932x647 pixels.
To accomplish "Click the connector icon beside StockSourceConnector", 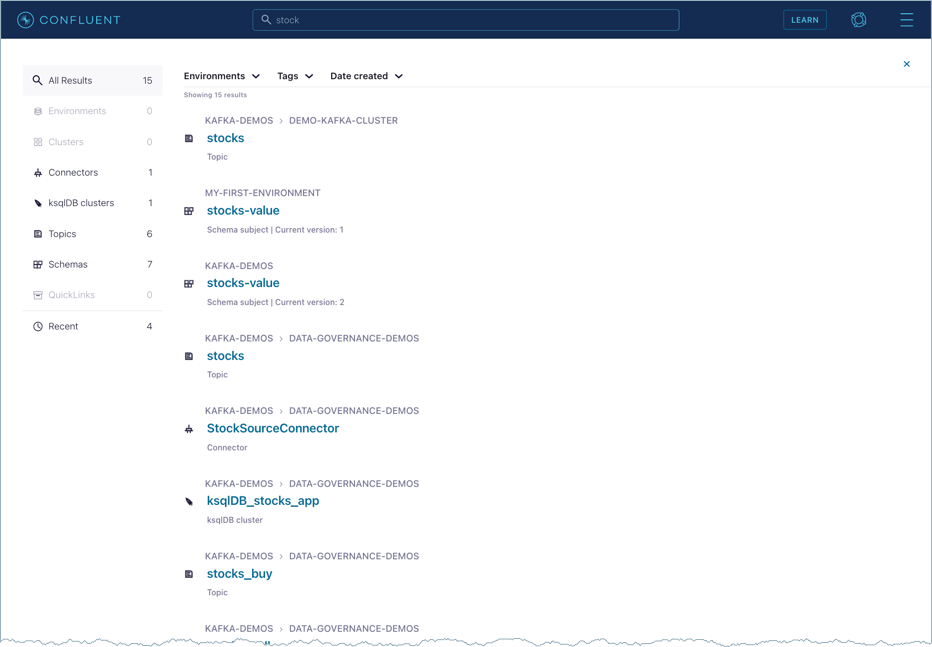I will [x=189, y=429].
